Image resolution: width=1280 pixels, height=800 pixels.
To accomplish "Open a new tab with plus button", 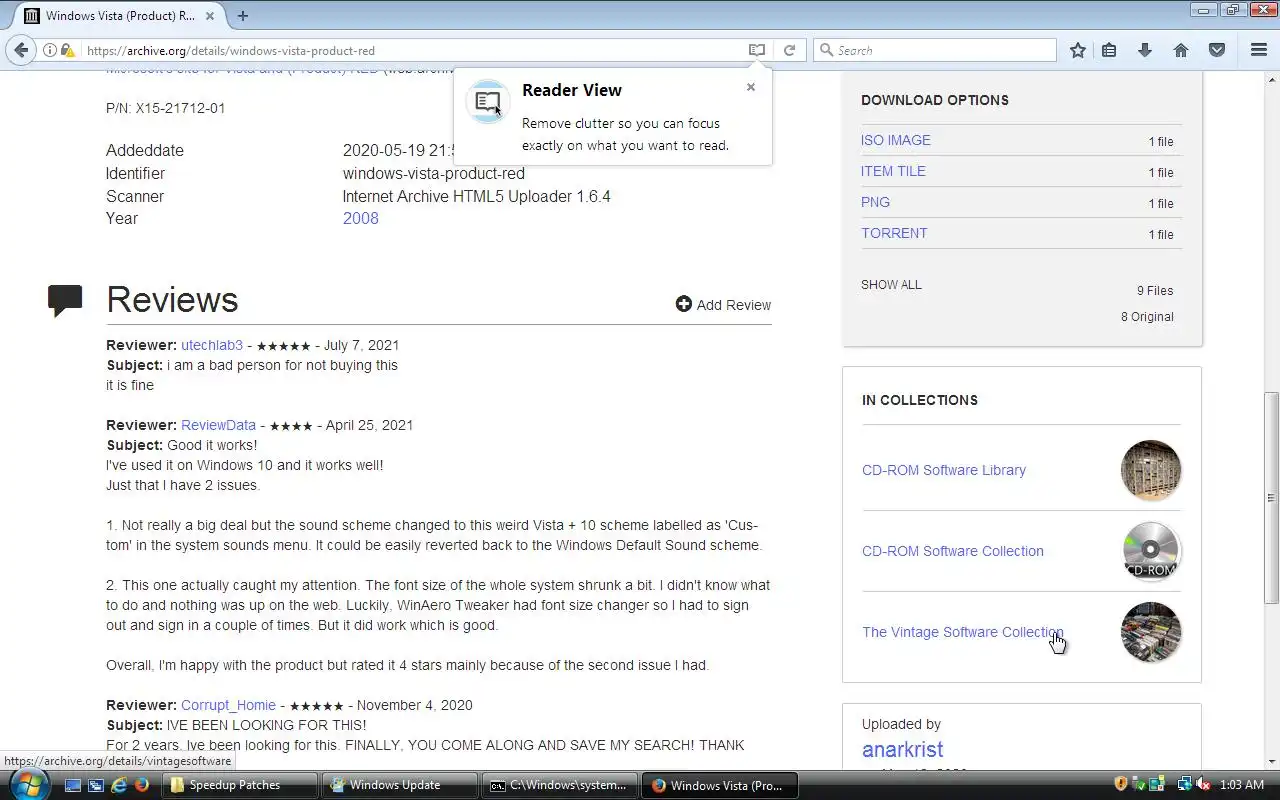I will point(243,16).
